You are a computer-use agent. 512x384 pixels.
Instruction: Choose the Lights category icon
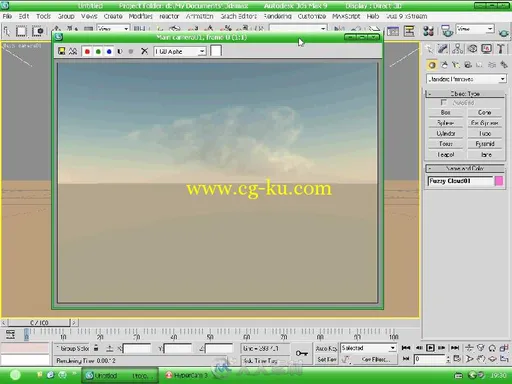pos(456,65)
